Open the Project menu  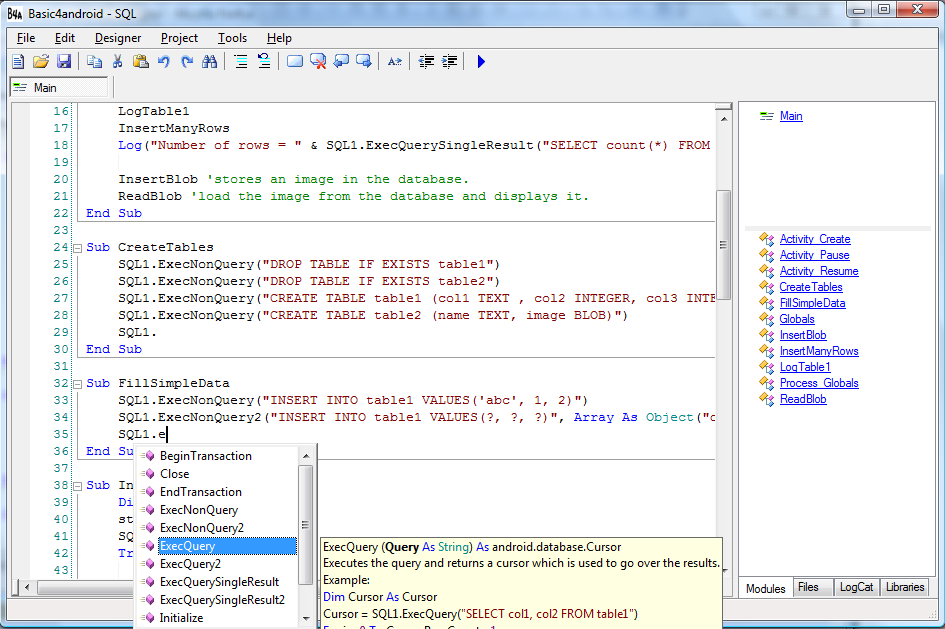(179, 38)
